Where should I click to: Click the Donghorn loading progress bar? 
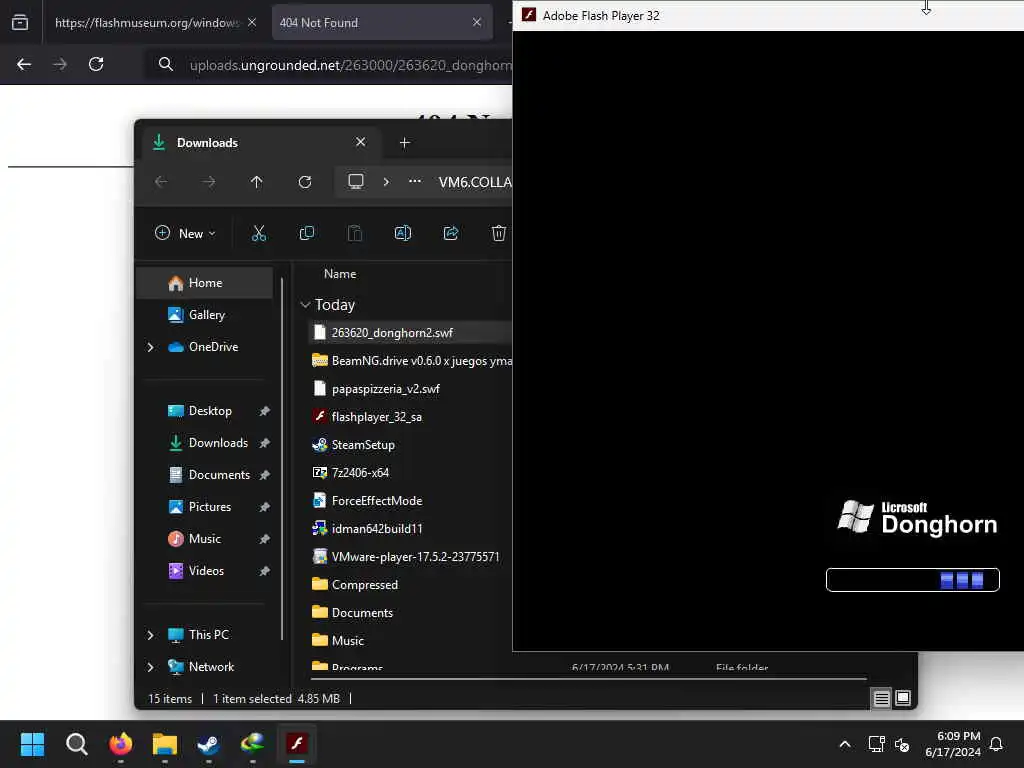point(912,580)
